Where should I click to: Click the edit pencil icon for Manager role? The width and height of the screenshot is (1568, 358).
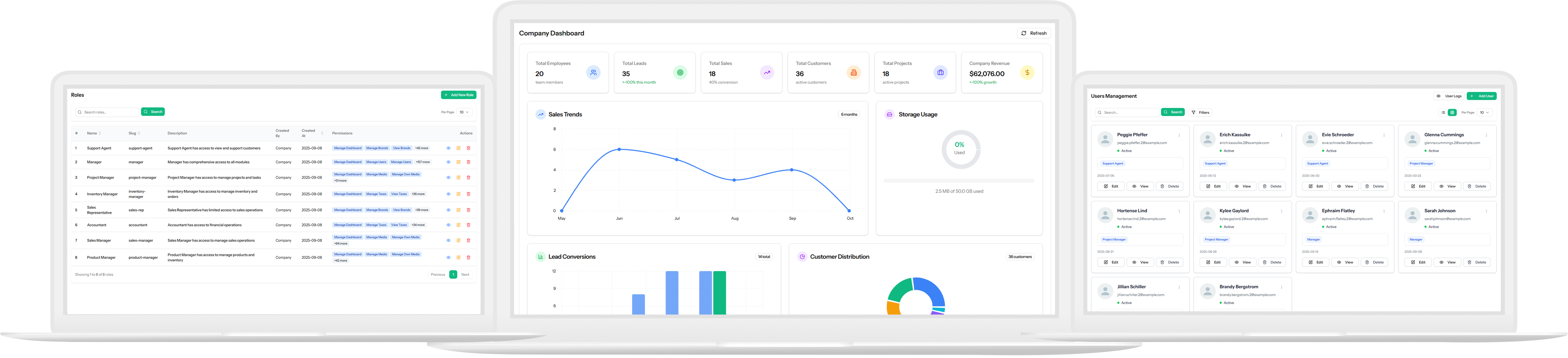458,162
